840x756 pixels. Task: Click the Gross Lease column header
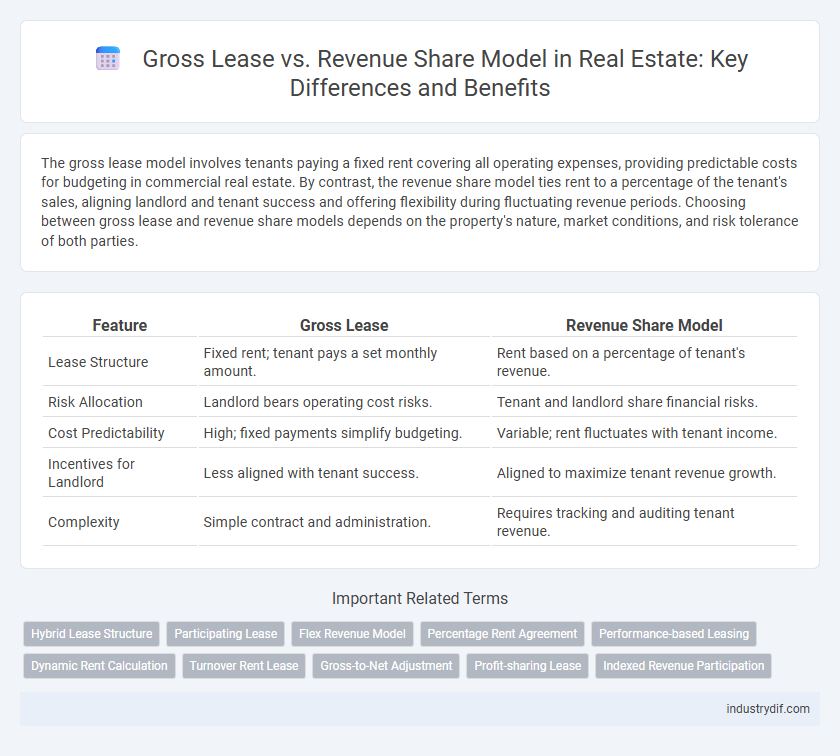tap(344, 325)
